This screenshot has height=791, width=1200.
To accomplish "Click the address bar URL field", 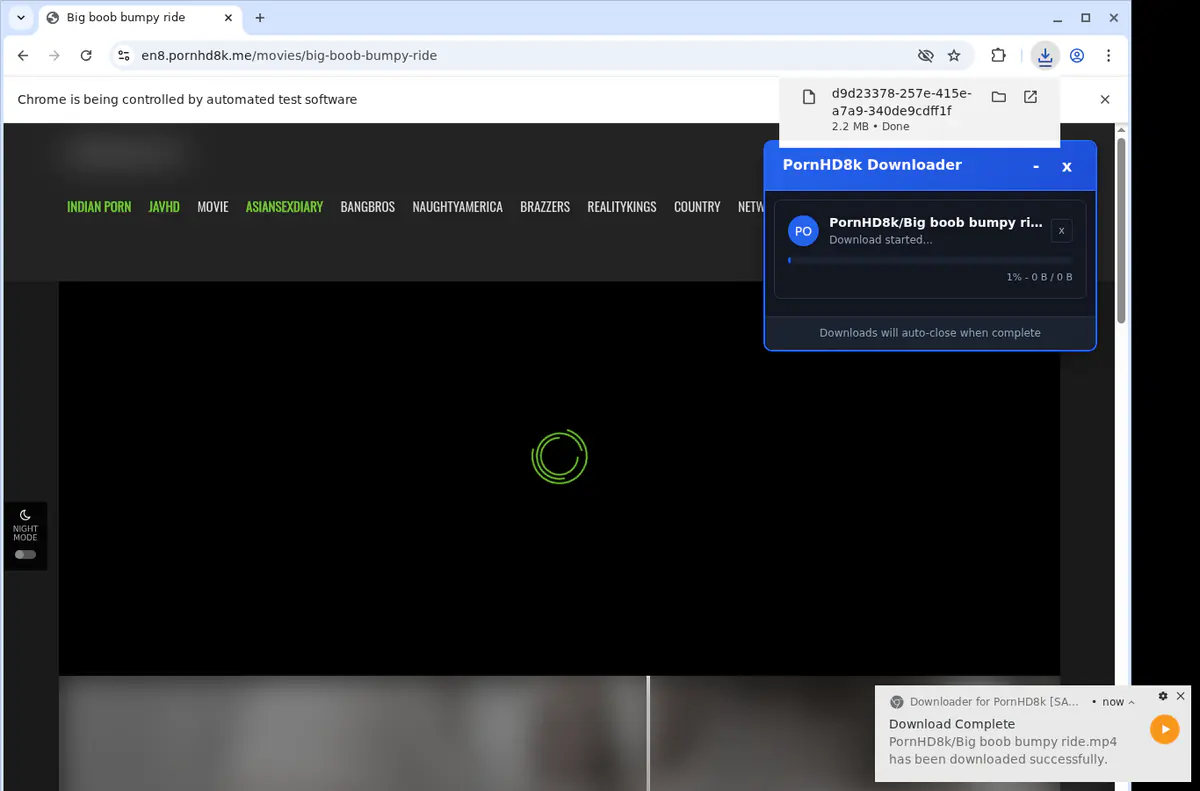I will (x=520, y=56).
